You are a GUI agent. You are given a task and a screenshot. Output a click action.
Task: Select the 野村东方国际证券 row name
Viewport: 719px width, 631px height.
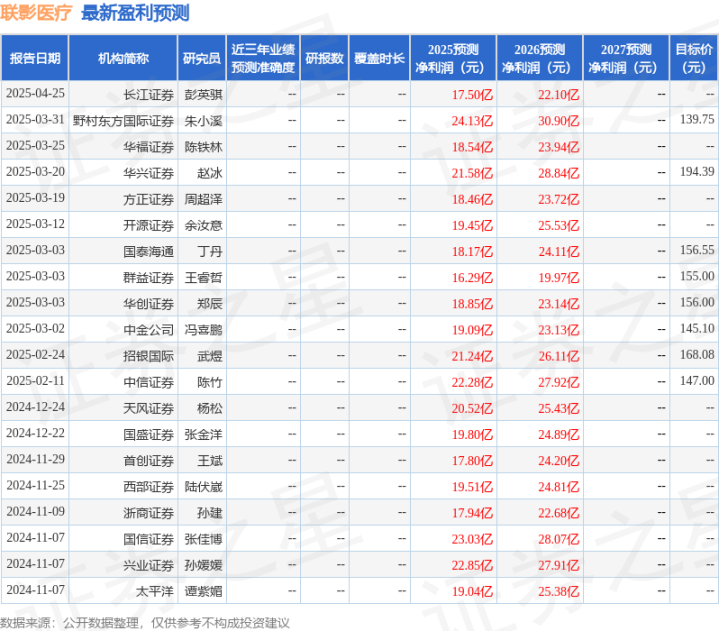[x=123, y=121]
